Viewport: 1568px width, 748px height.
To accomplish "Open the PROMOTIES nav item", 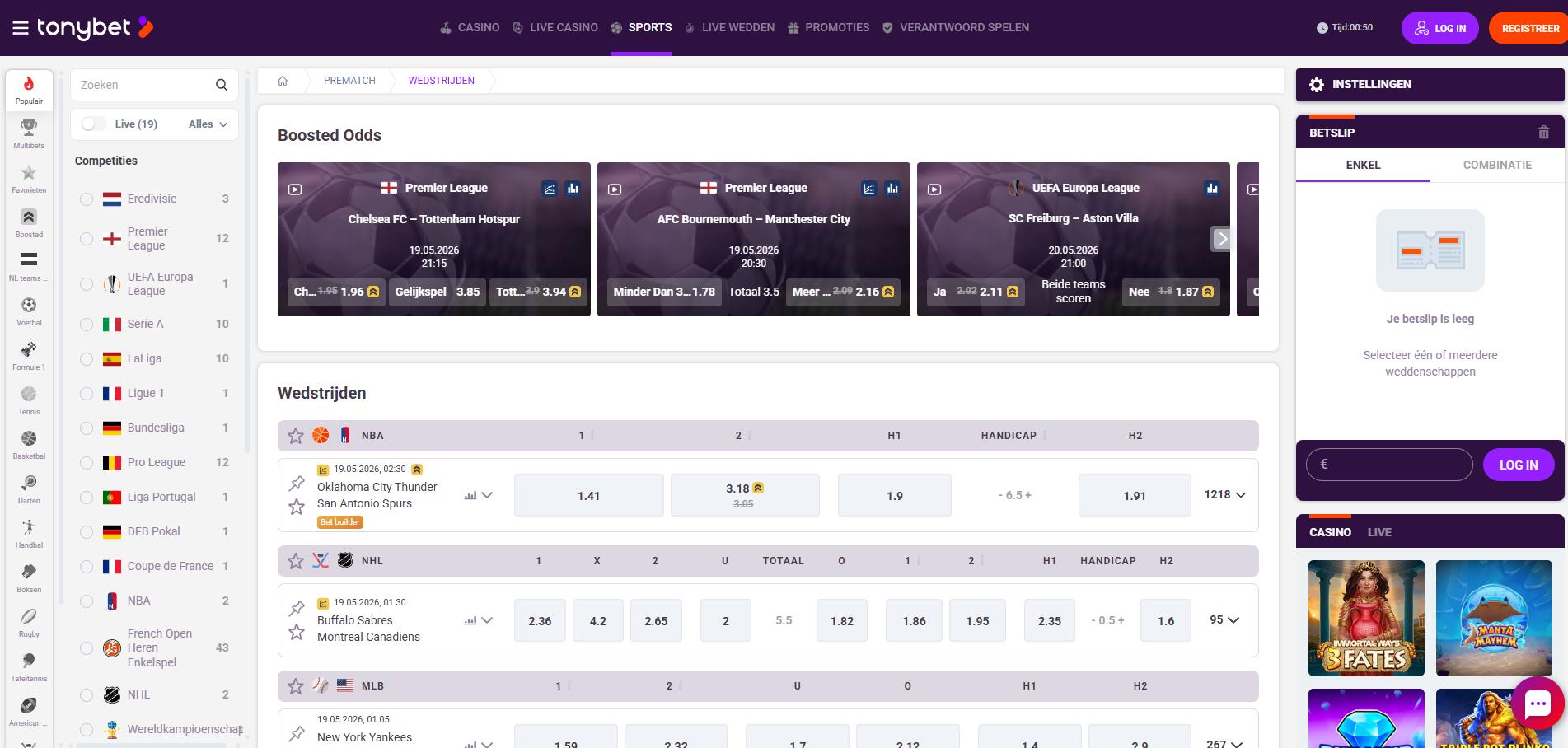I will pyautogui.click(x=828, y=28).
